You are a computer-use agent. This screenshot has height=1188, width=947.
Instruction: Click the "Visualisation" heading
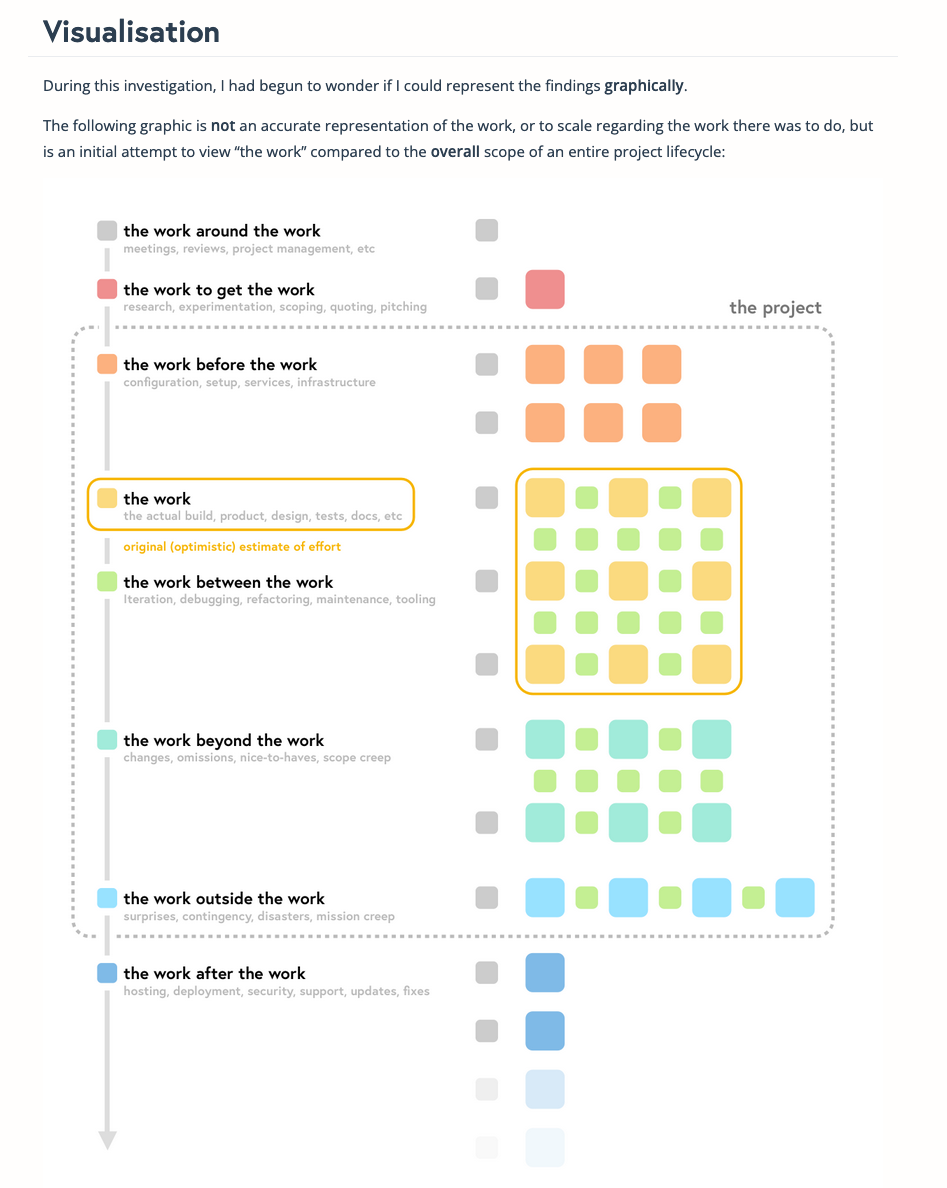(x=131, y=32)
